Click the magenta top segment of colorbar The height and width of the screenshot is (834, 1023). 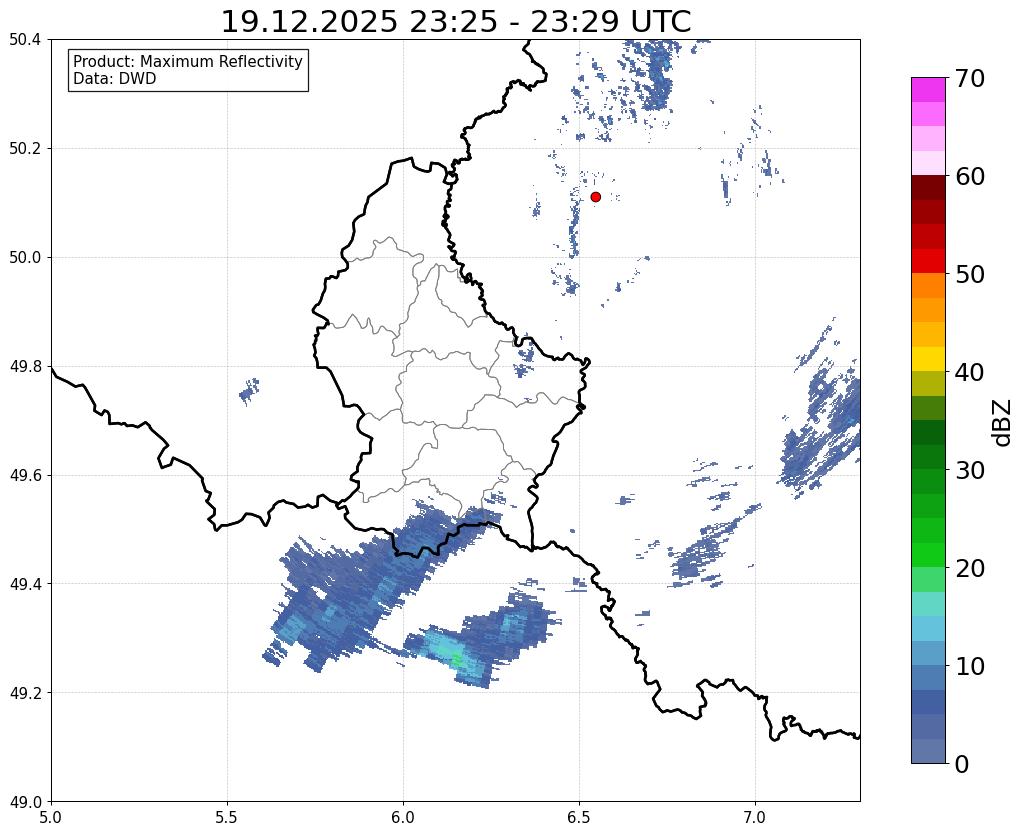click(x=928, y=89)
